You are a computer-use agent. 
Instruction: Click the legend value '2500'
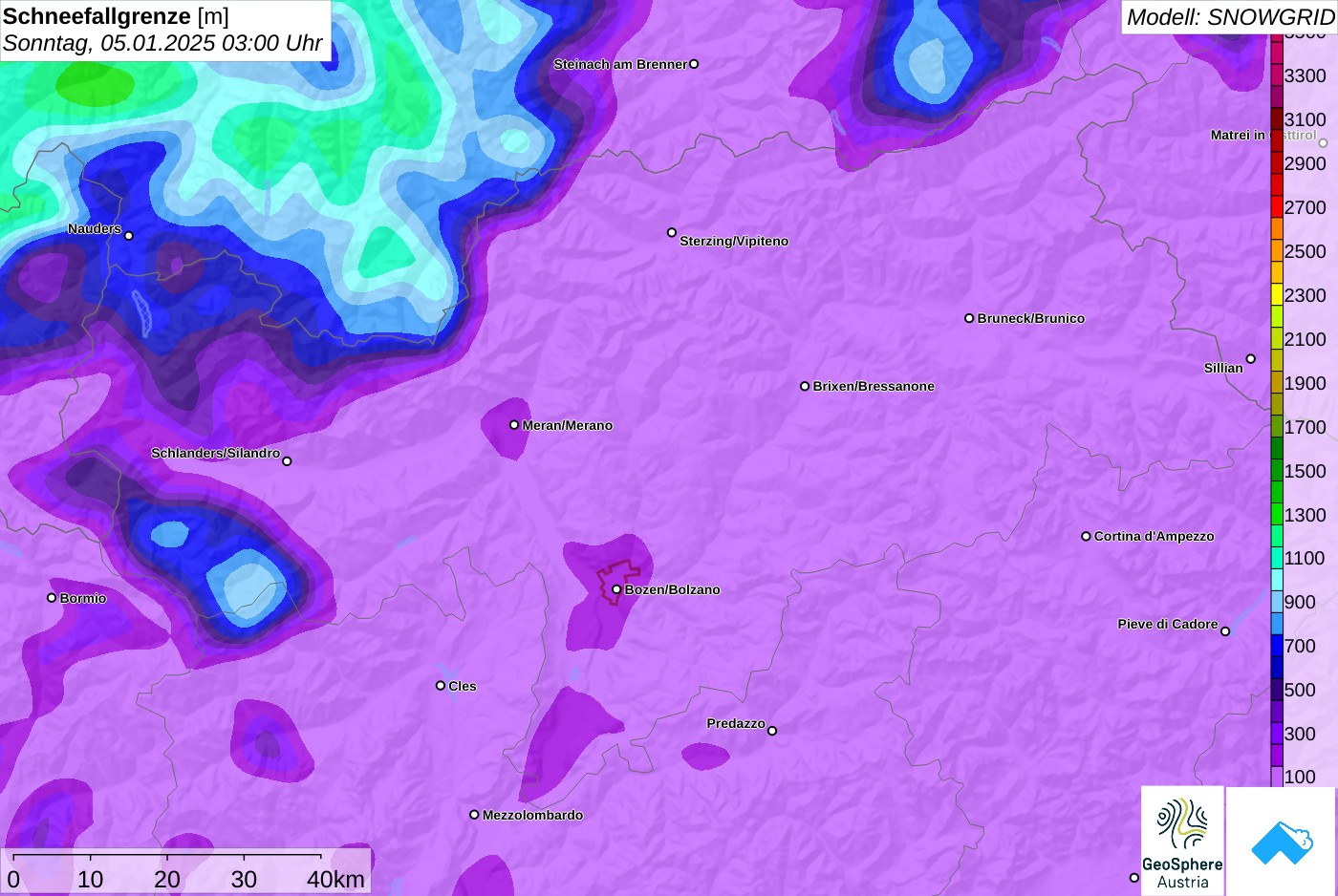click(1306, 251)
